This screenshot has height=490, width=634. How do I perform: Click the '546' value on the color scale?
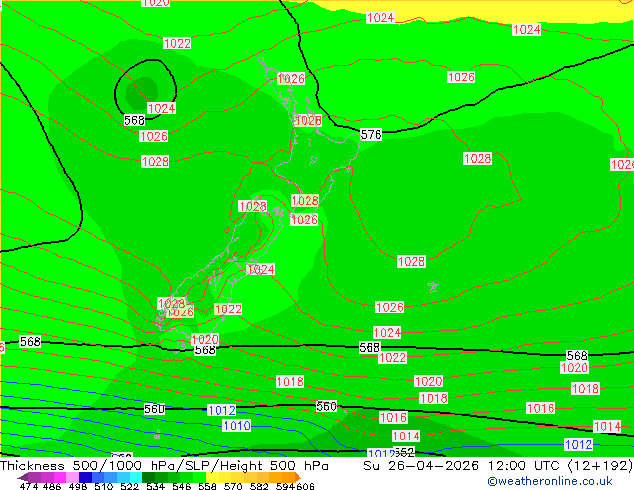(x=182, y=486)
